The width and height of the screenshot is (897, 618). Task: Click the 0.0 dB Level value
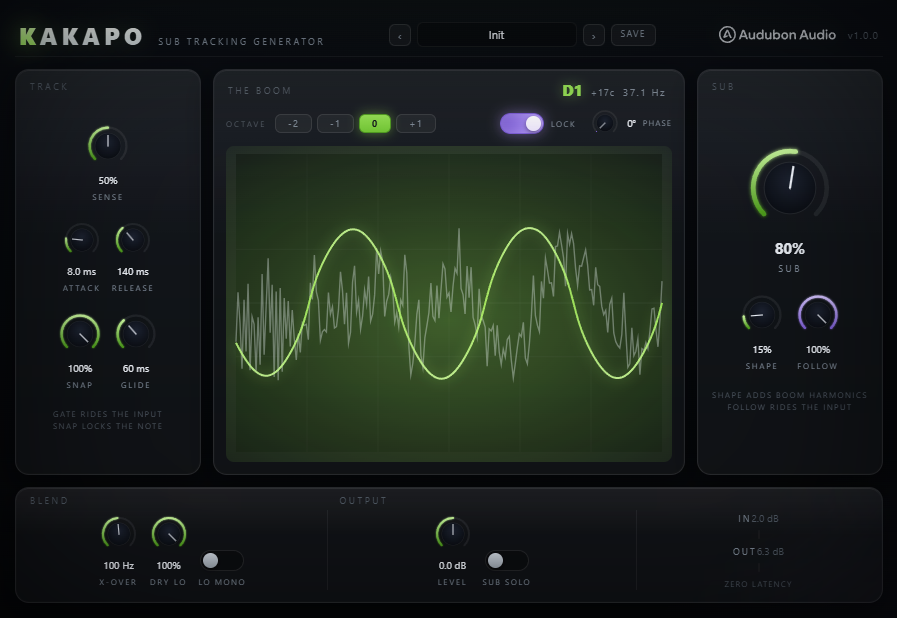pyautogui.click(x=453, y=566)
